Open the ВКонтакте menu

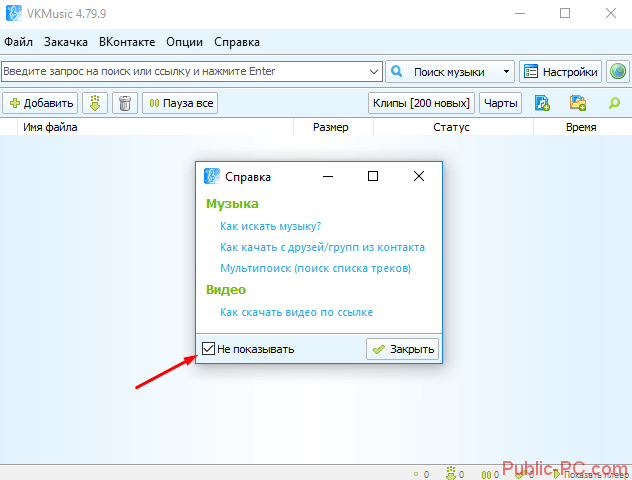pyautogui.click(x=127, y=42)
